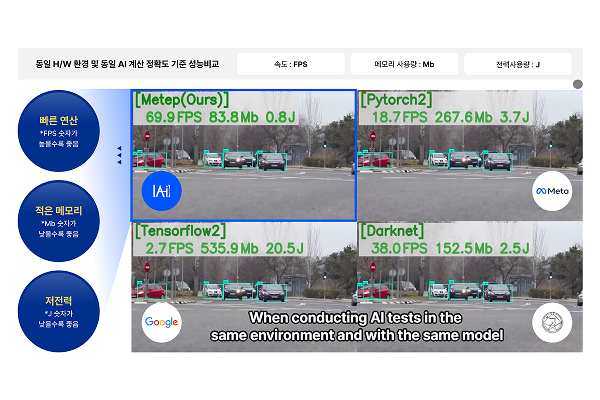Click the 동일 H/W 환경 heading text
Image resolution: width=600 pixels, height=400 pixels.
pos(125,65)
